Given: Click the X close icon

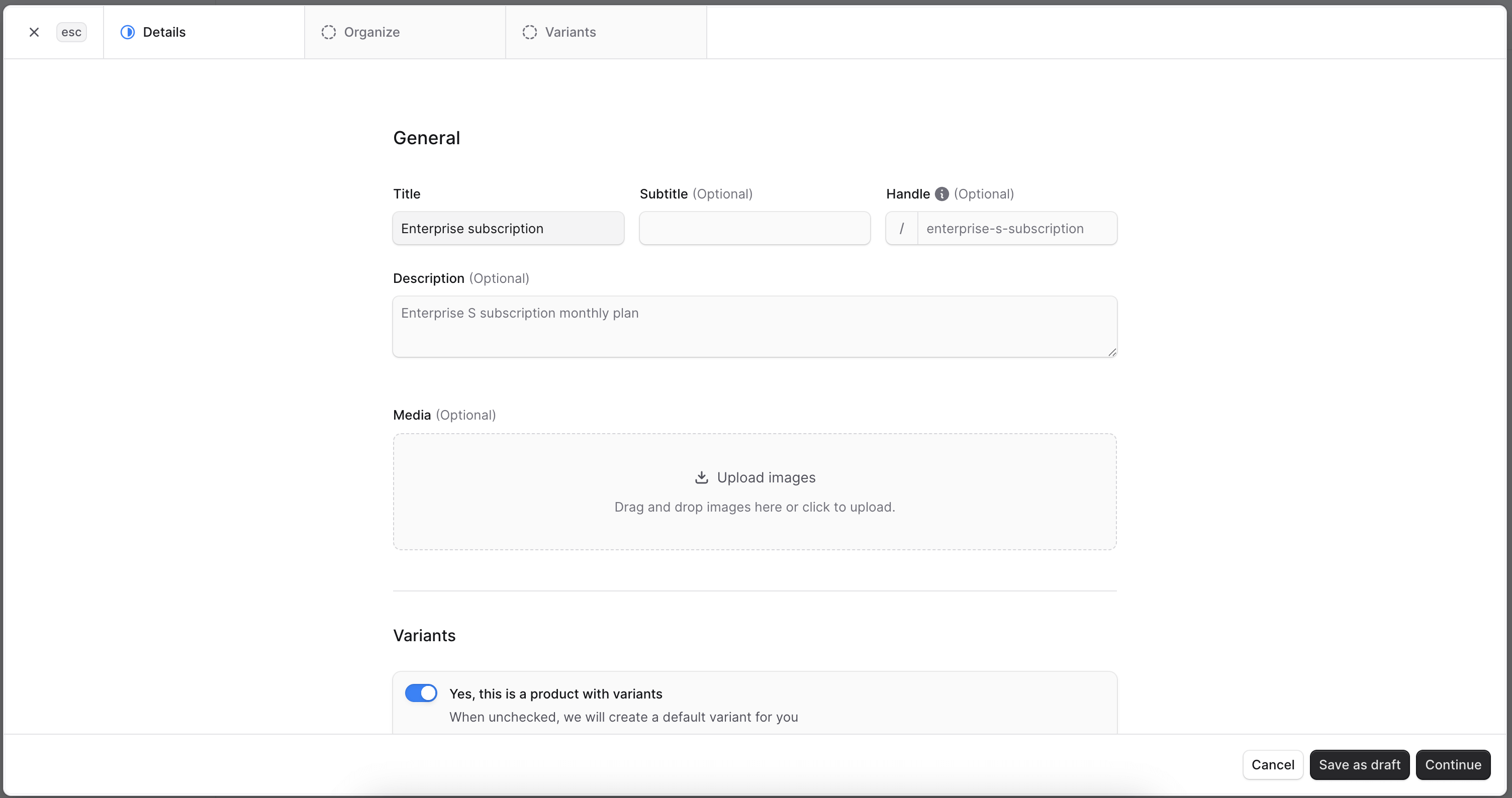Looking at the screenshot, I should pyautogui.click(x=34, y=32).
